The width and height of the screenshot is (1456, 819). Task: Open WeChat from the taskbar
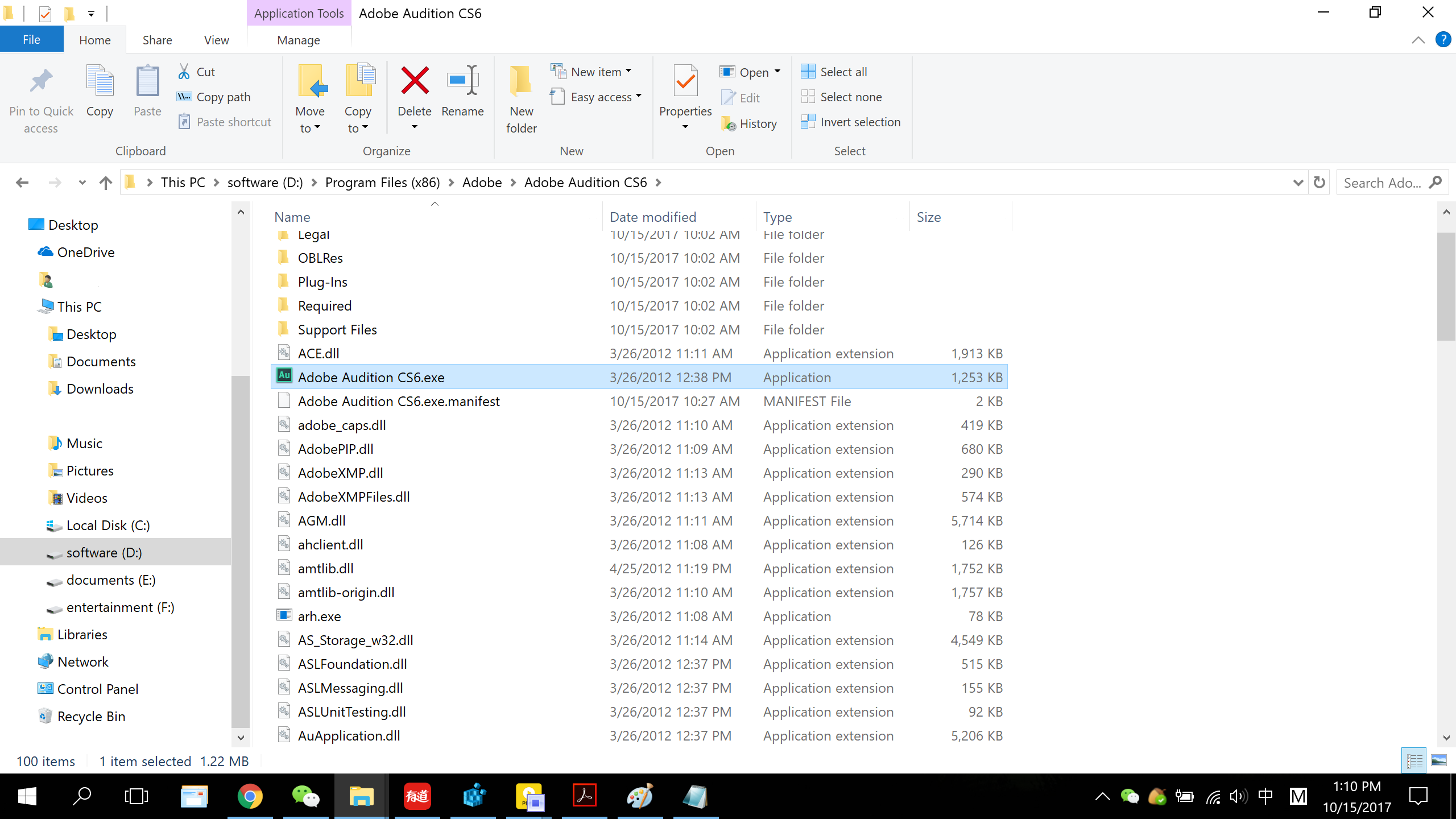[305, 796]
